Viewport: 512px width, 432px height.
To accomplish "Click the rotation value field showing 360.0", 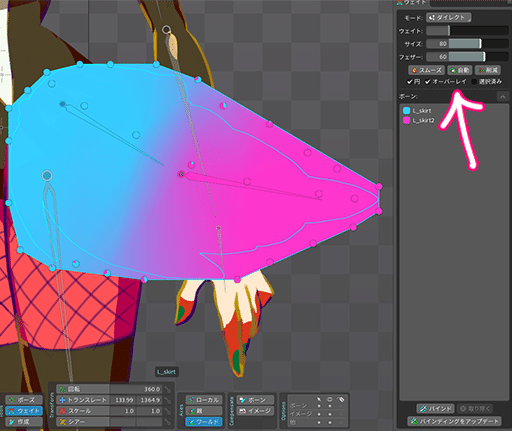I will 136,389.
